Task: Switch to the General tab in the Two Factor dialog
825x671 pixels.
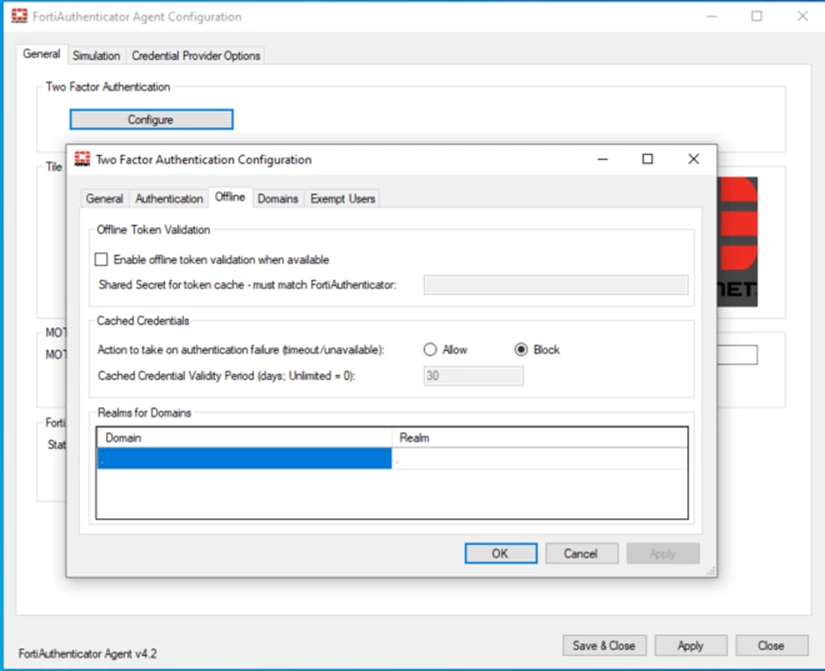Action: pyautogui.click(x=104, y=198)
